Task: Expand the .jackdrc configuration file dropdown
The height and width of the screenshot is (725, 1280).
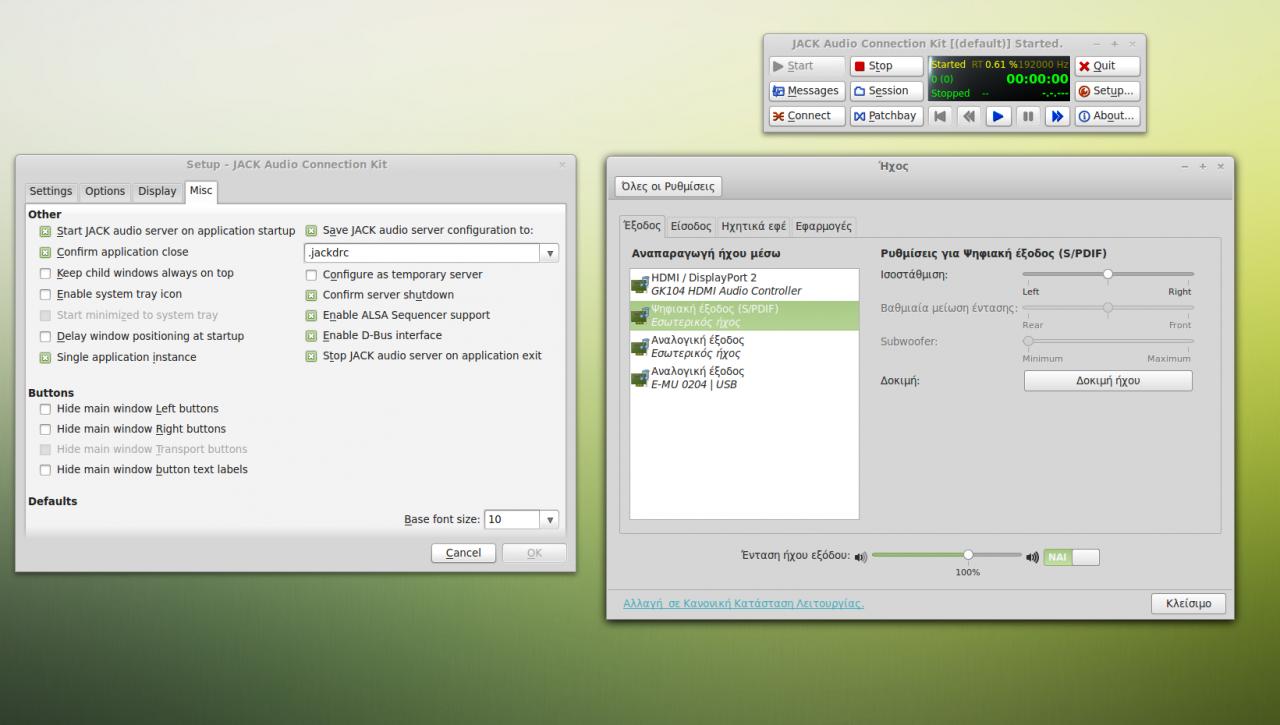Action: (x=549, y=254)
